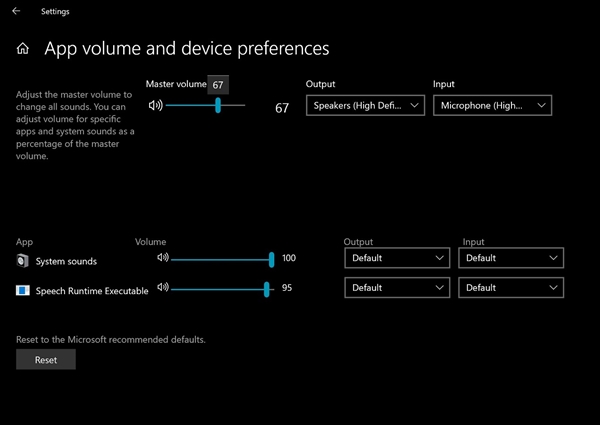
Task: Open the Speakers output device dropdown
Action: 365,105
